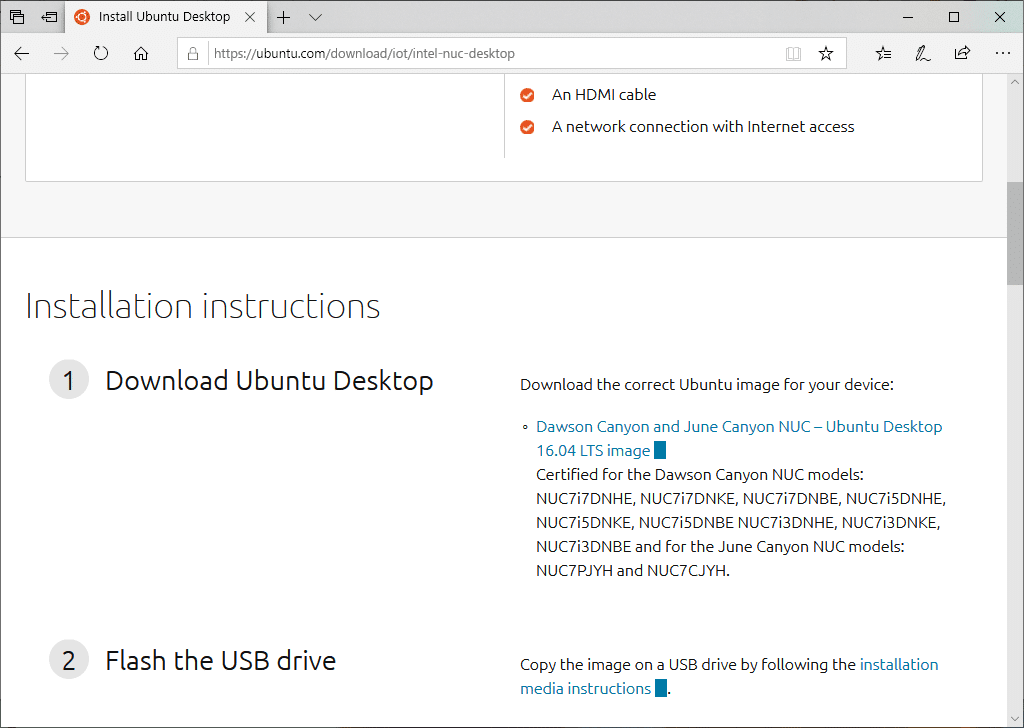Click 'A network connection with Internet access' text

[x=703, y=127]
